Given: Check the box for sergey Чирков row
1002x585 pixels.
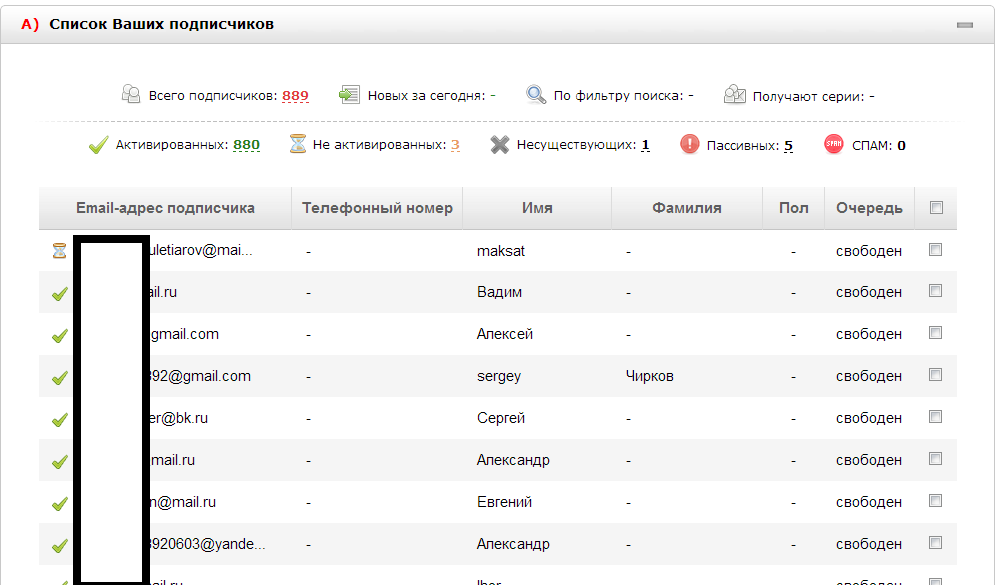Looking at the screenshot, I should [x=936, y=375].
